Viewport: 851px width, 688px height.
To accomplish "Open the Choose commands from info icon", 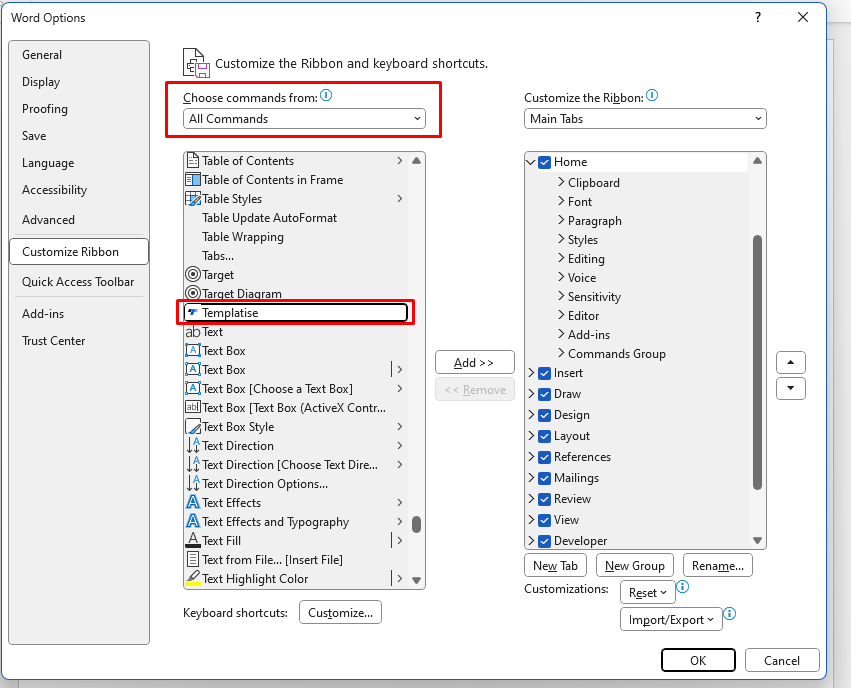I will pos(326,95).
